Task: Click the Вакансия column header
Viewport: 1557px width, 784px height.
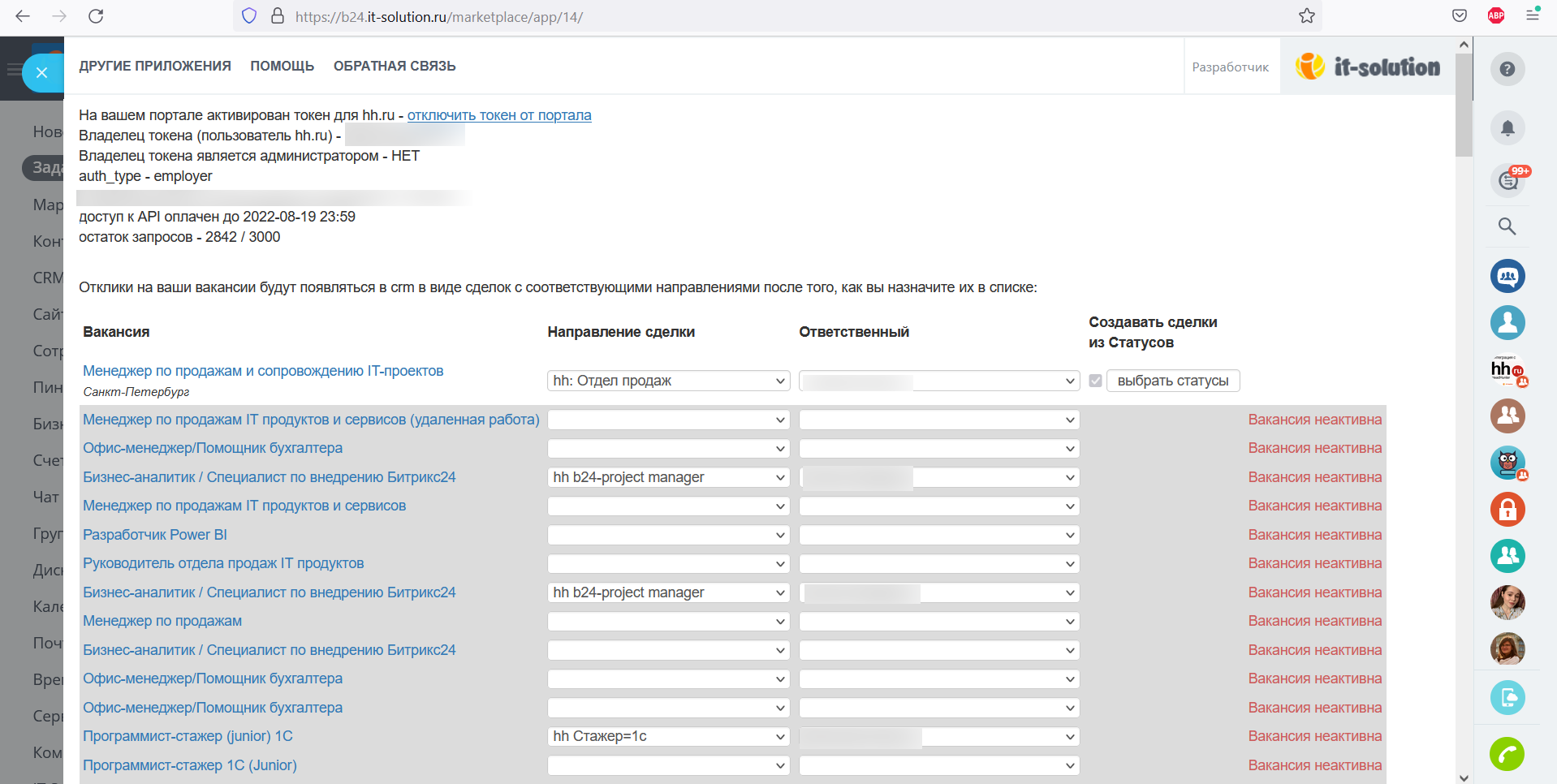Action: click(x=116, y=332)
